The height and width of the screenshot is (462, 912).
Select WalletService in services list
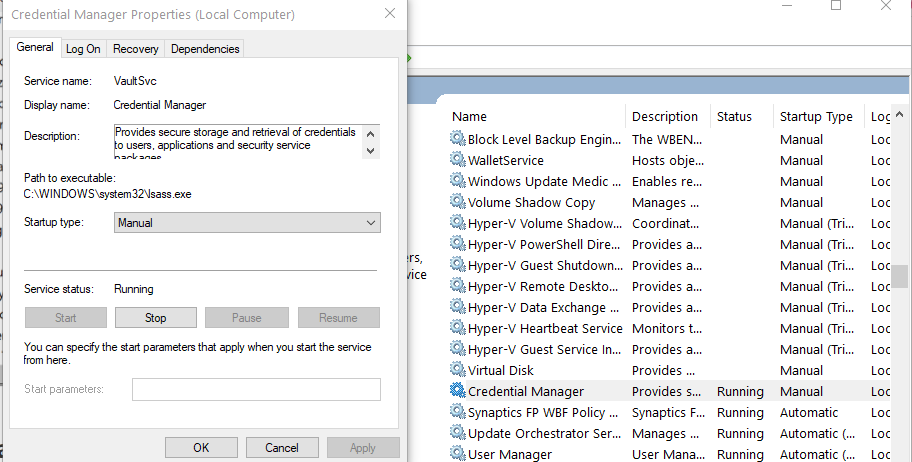506,161
